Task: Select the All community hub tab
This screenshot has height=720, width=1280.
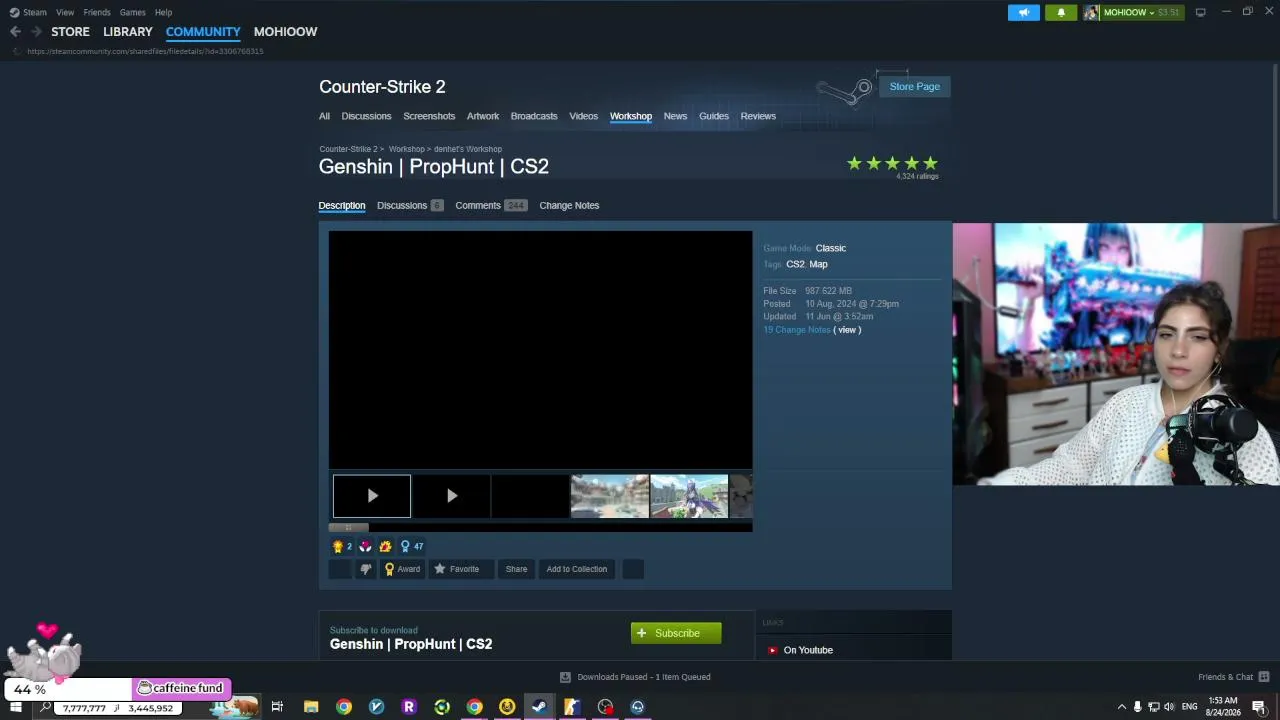Action: point(324,116)
